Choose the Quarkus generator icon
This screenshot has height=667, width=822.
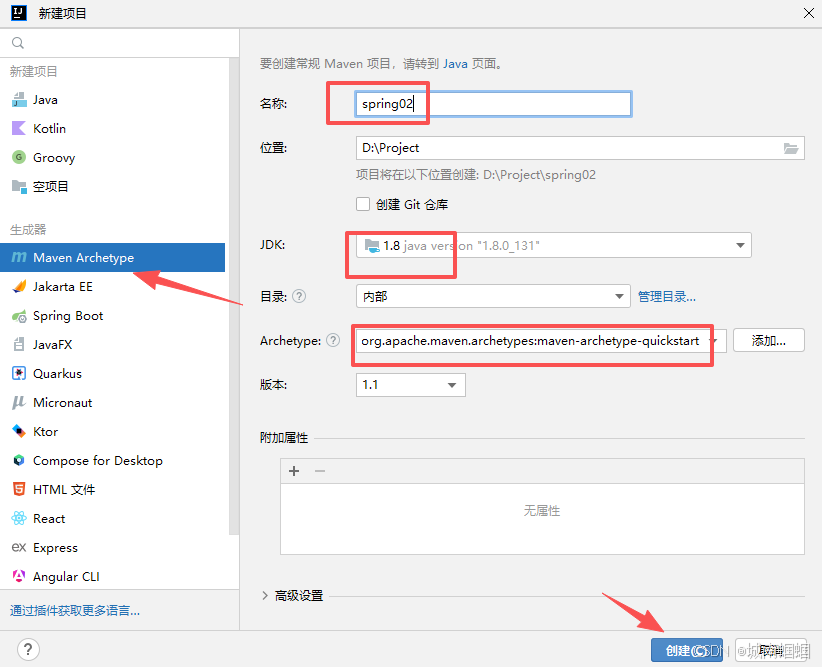pyautogui.click(x=18, y=374)
